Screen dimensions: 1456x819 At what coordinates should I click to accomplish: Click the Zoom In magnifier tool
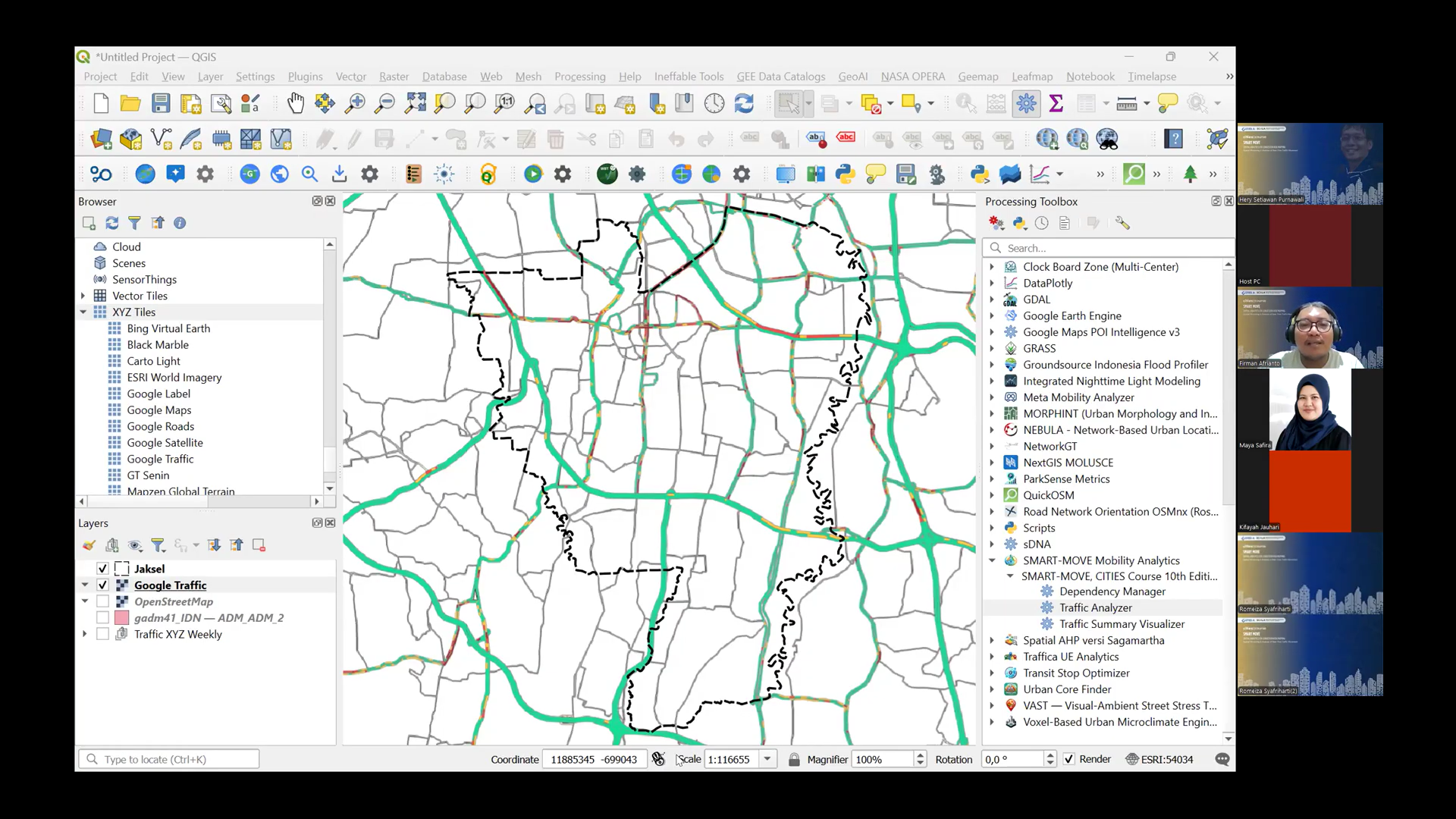(x=355, y=103)
